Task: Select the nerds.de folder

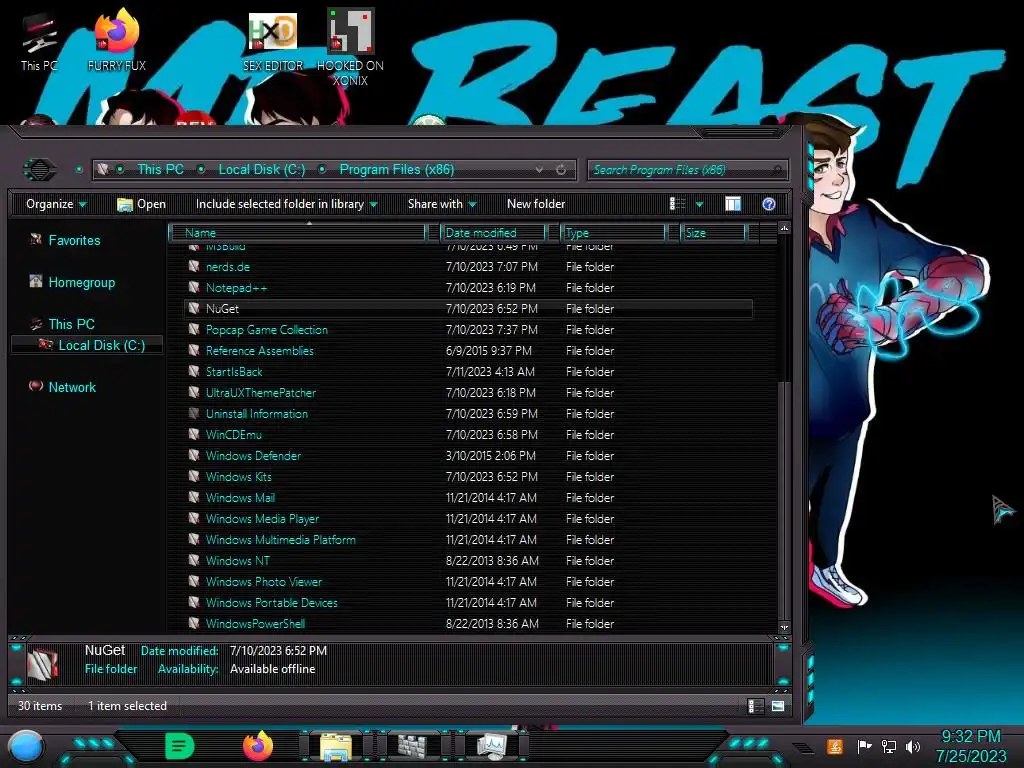Action: 227,266
